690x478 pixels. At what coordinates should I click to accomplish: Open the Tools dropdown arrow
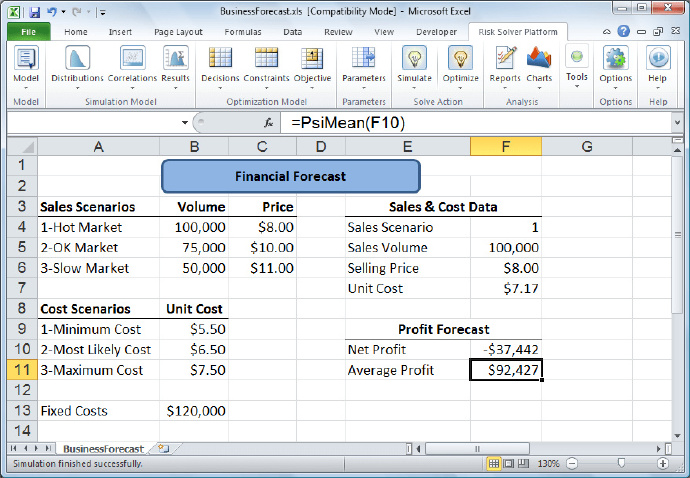[577, 86]
